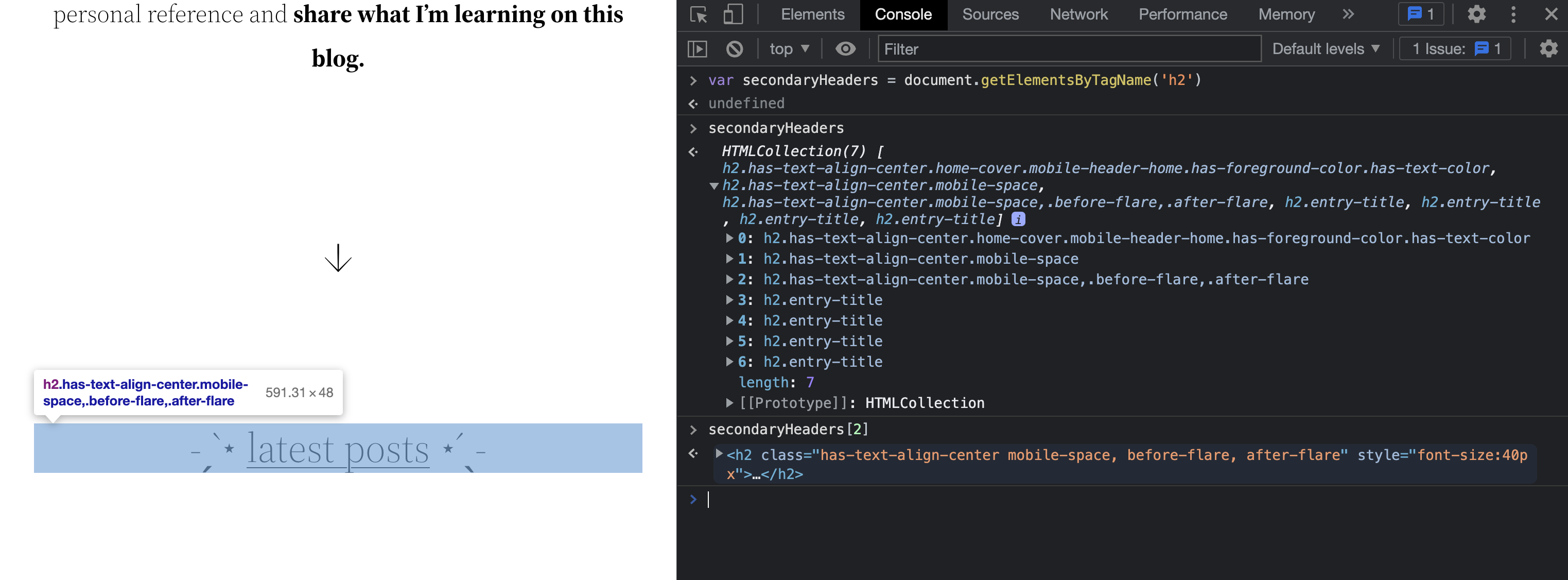Switch to the Network tab
Viewport: 1568px width, 580px height.
(1078, 14)
